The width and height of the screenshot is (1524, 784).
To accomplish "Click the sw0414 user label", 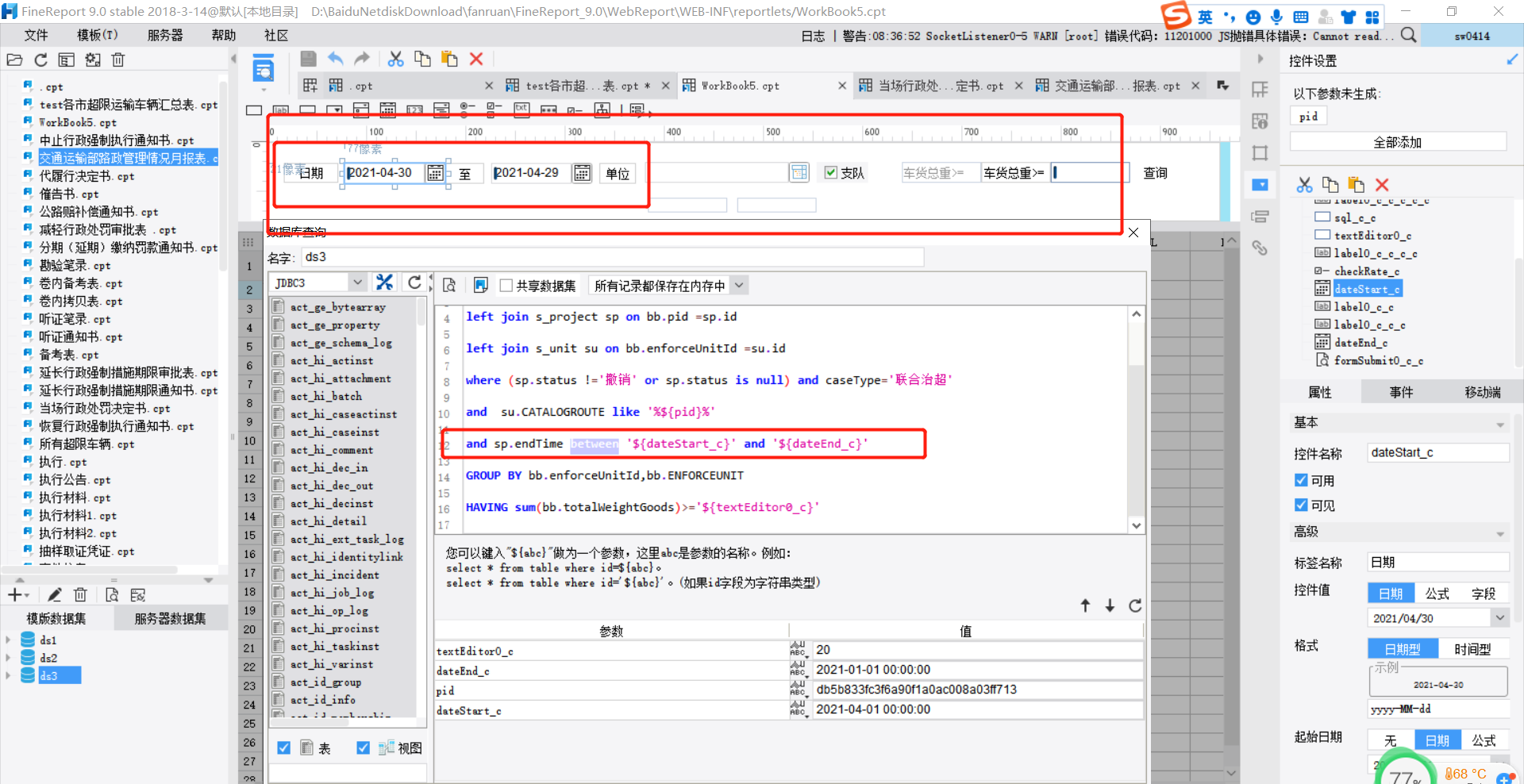I will pyautogui.click(x=1472, y=36).
